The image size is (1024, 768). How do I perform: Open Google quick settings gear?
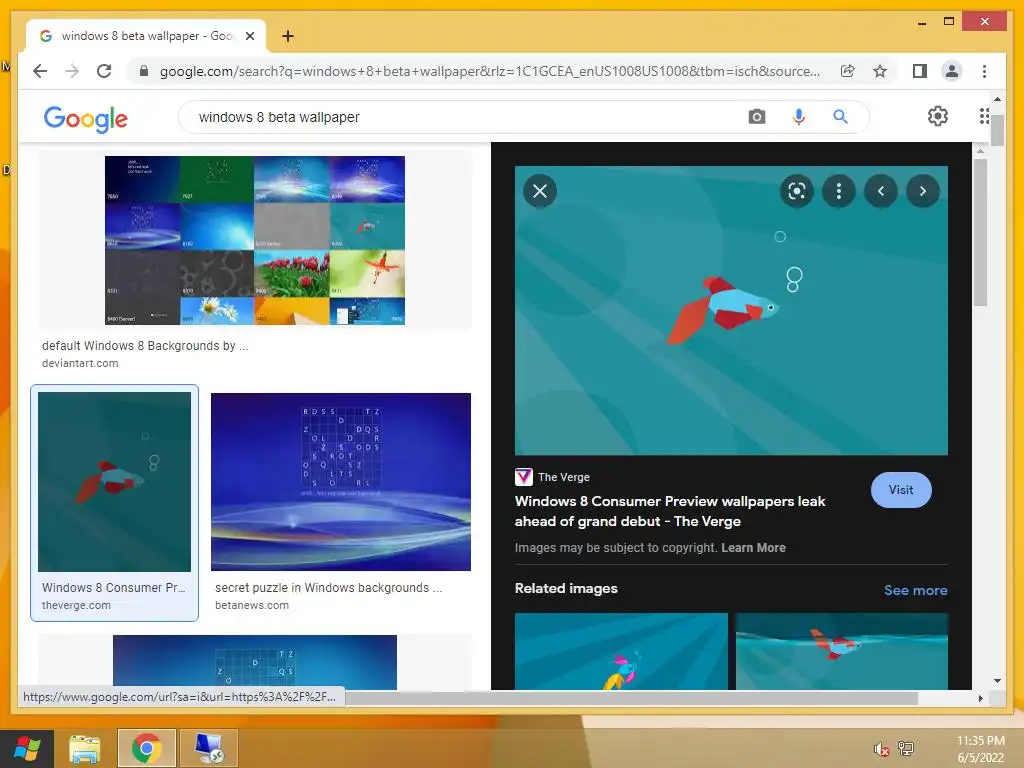[938, 116]
